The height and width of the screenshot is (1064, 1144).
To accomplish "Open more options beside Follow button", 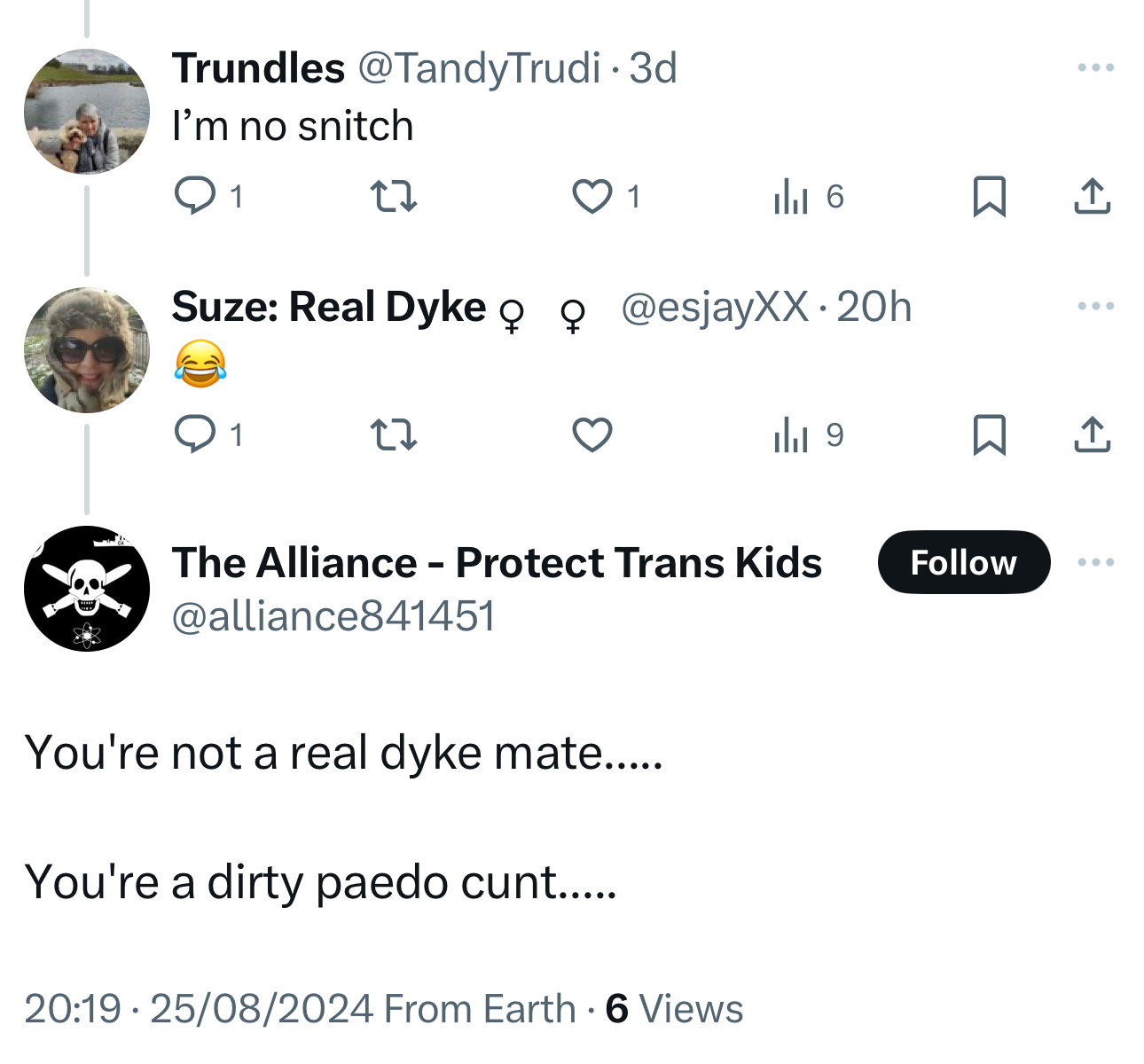I will [x=1095, y=562].
